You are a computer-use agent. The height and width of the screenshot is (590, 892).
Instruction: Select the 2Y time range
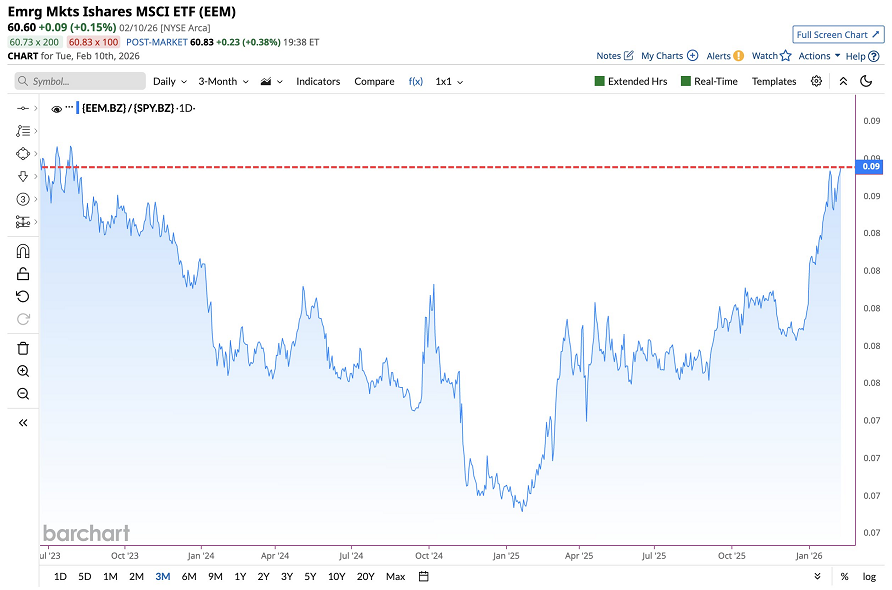263,576
